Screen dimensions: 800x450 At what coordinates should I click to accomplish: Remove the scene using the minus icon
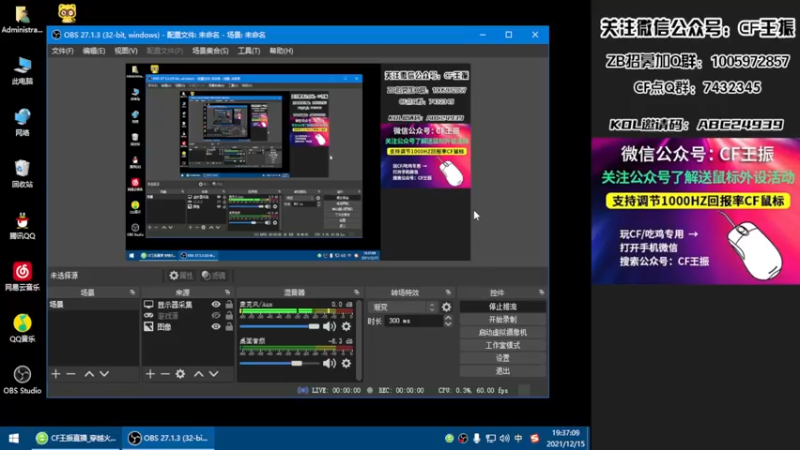pyautogui.click(x=71, y=374)
